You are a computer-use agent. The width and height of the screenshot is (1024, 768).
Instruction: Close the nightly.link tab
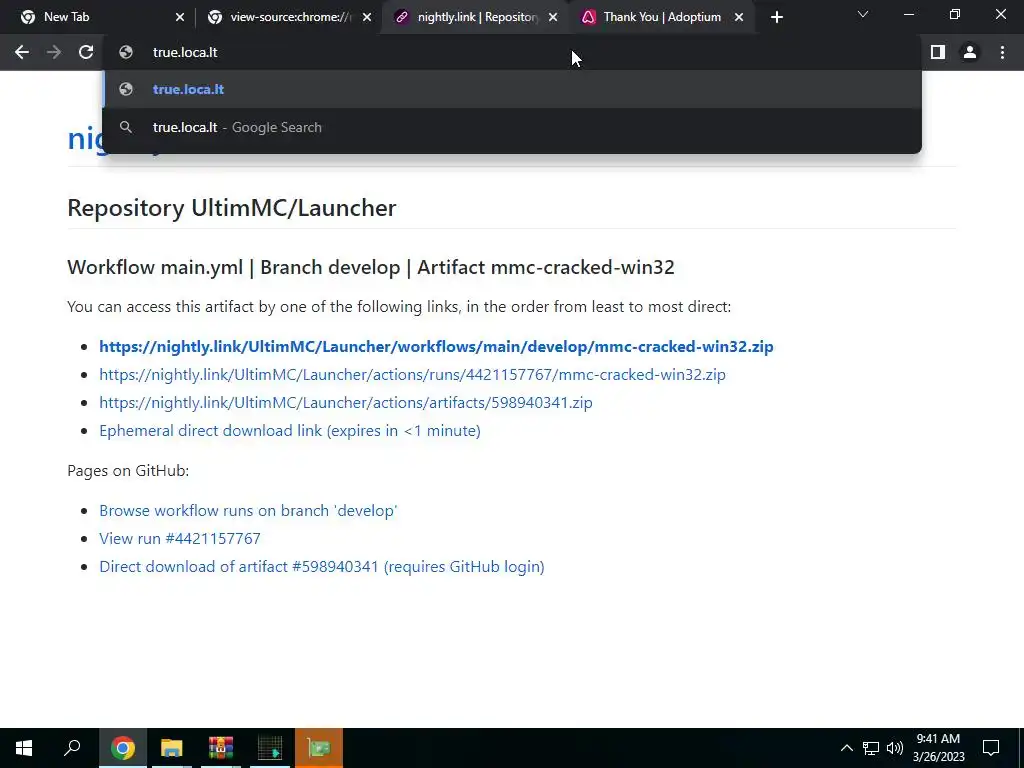(x=553, y=17)
